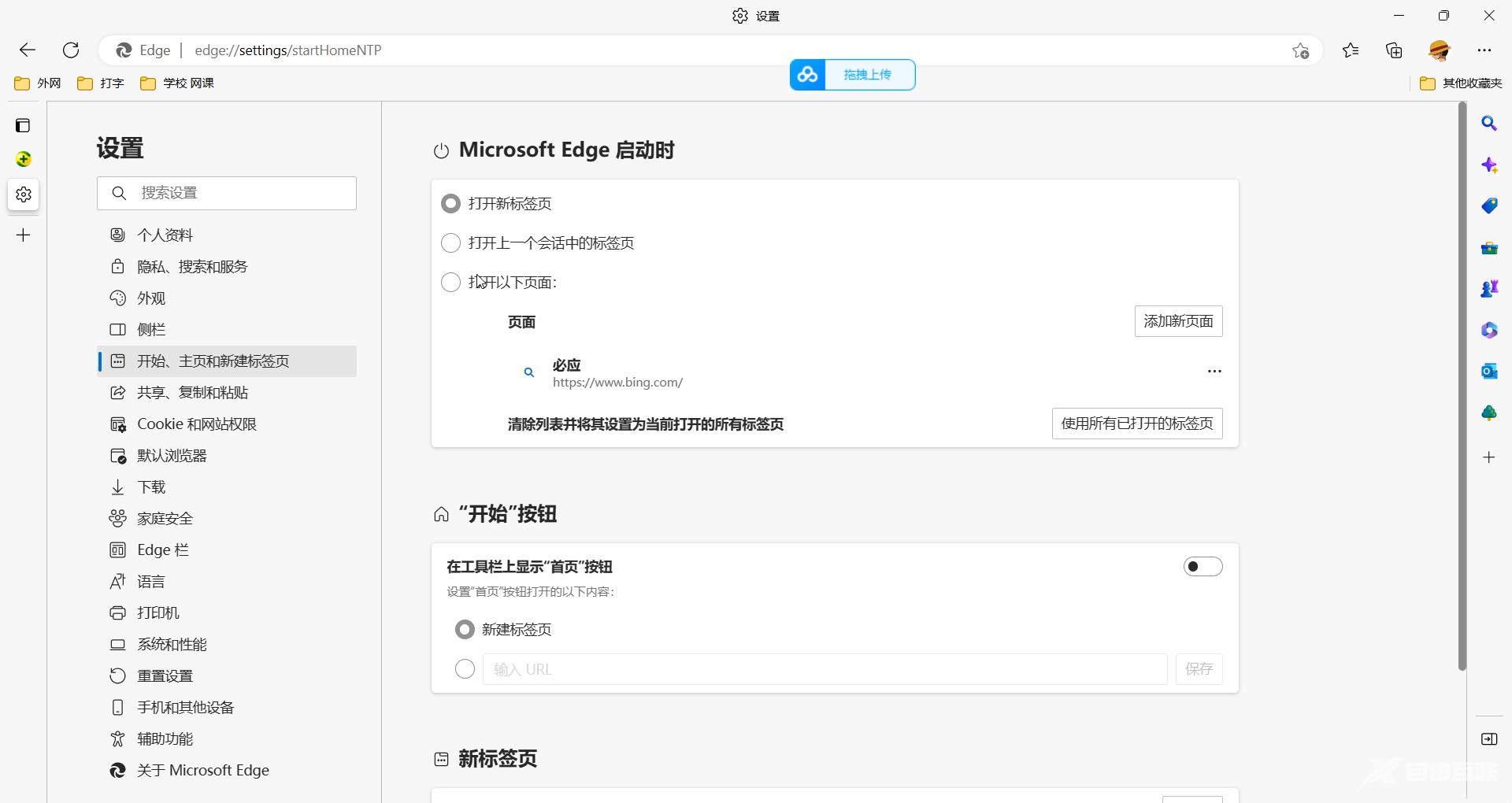Select 开始、主页和新建标签页 section

point(227,361)
